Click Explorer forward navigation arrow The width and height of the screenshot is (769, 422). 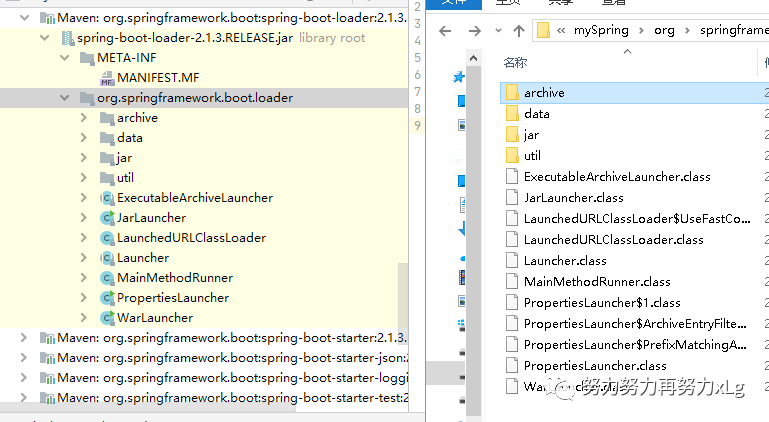click(475, 31)
